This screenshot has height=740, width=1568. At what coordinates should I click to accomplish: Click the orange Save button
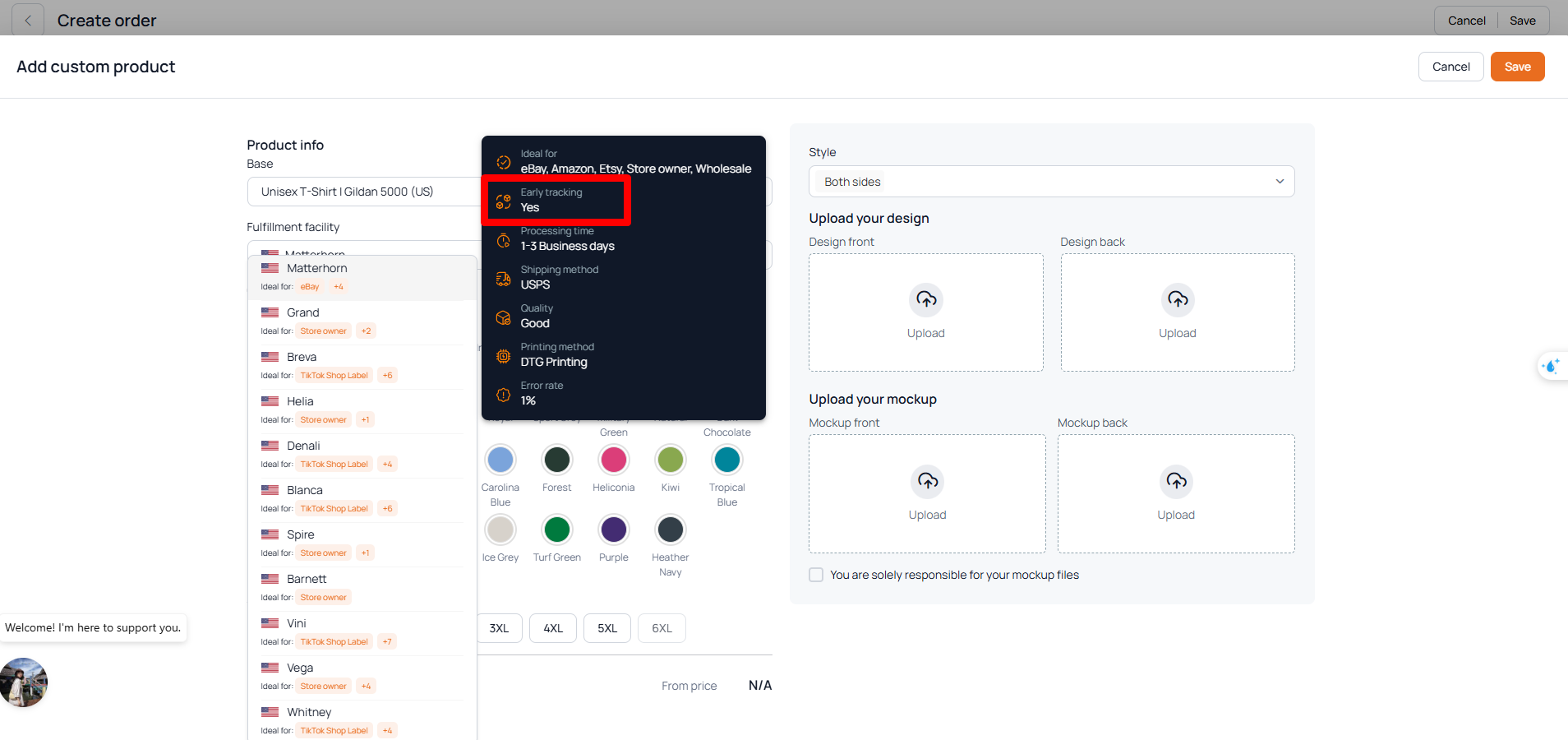click(x=1517, y=67)
